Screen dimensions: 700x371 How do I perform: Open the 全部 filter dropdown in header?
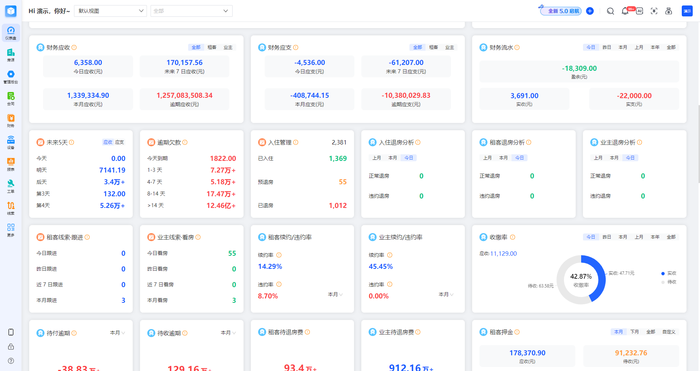192,11
